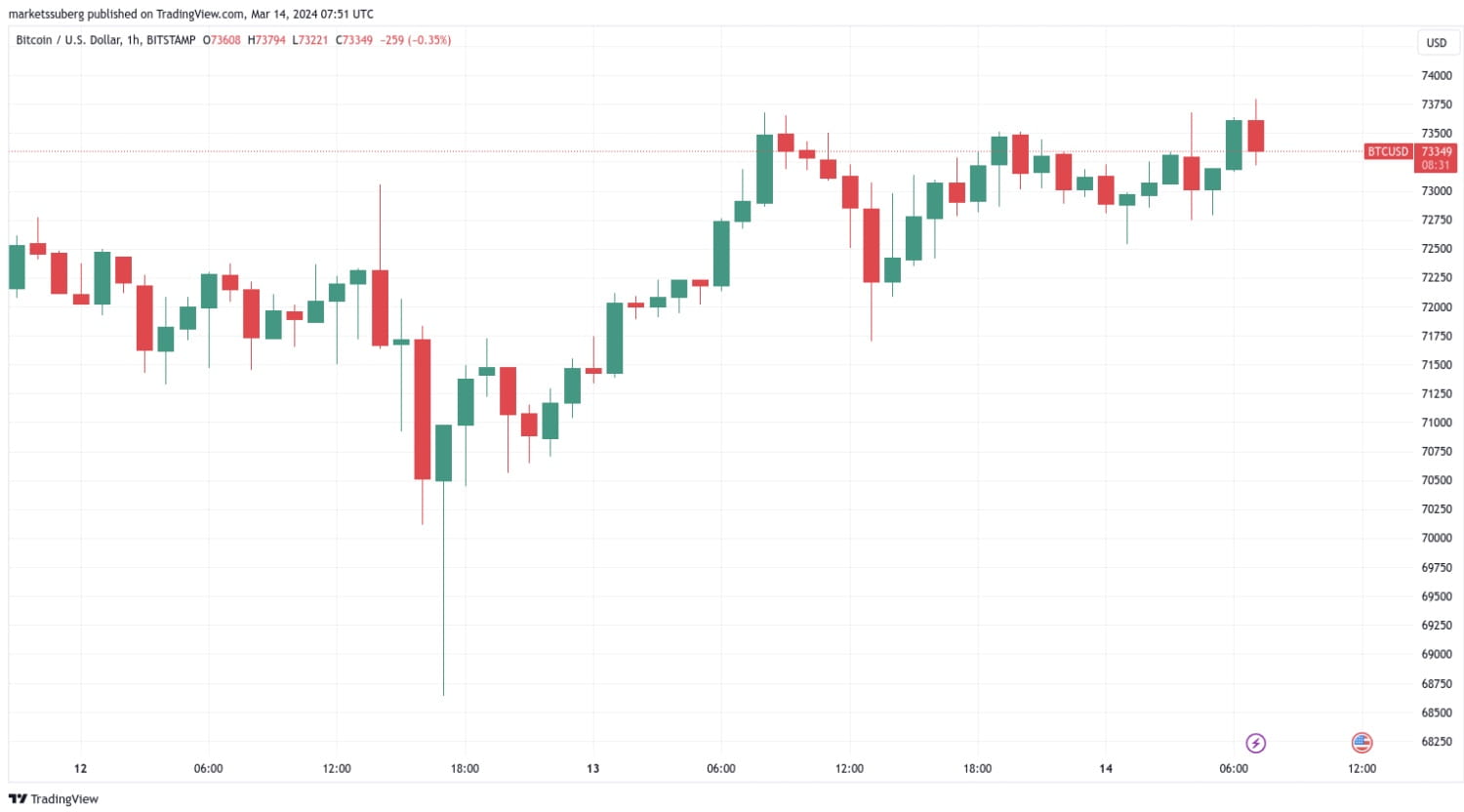Click the TradingView.com link in the attribution text

(197, 14)
